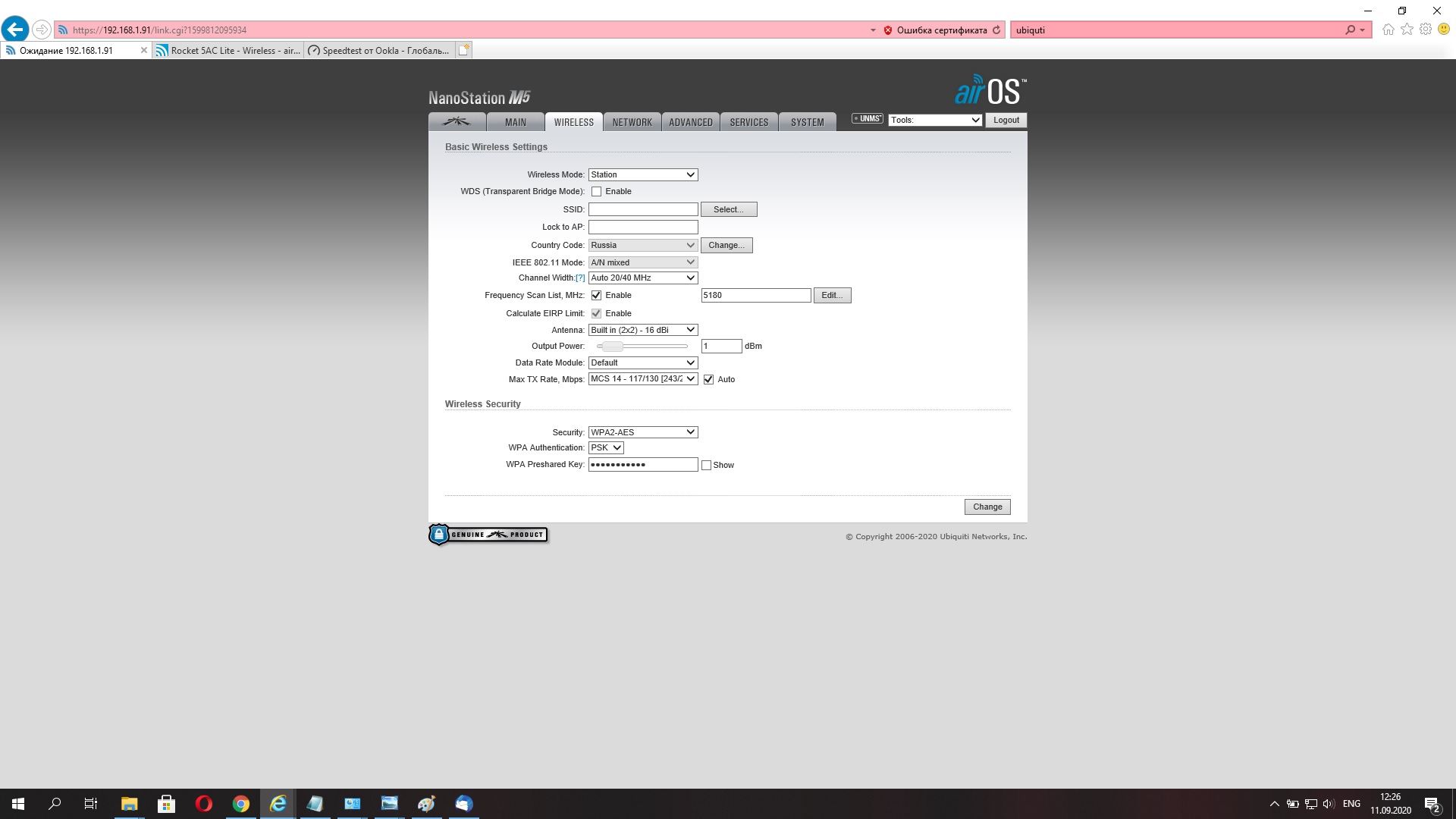Toggle Calculate EIRP Limit checkbox
The image size is (1456, 819).
[597, 314]
